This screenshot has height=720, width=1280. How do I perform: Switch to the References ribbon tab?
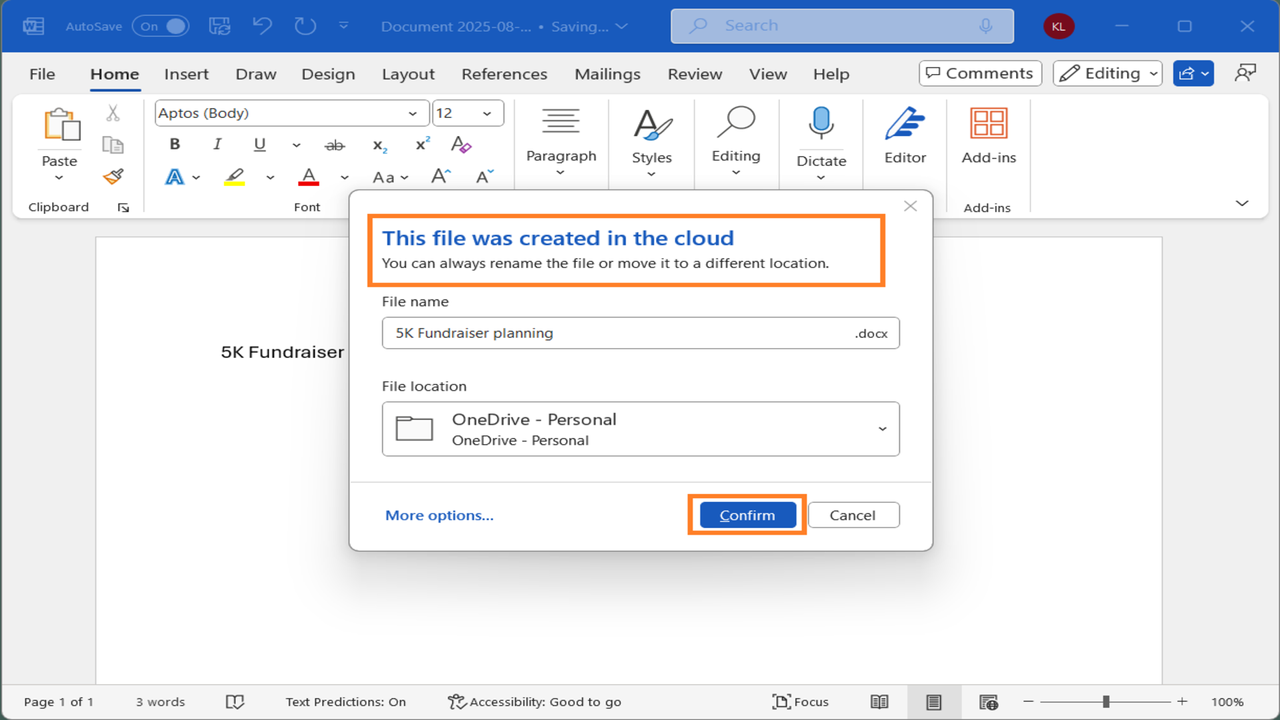point(504,74)
